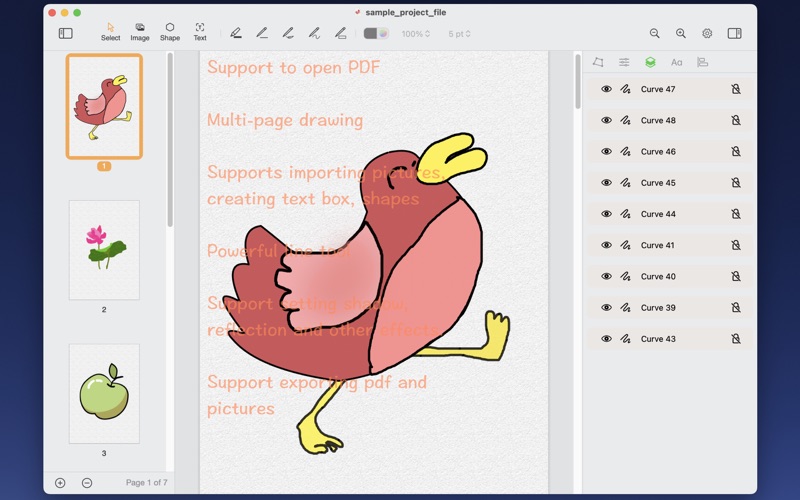Open the lotus flower page 2 thumbnail
The height and width of the screenshot is (500, 800).
tap(104, 250)
